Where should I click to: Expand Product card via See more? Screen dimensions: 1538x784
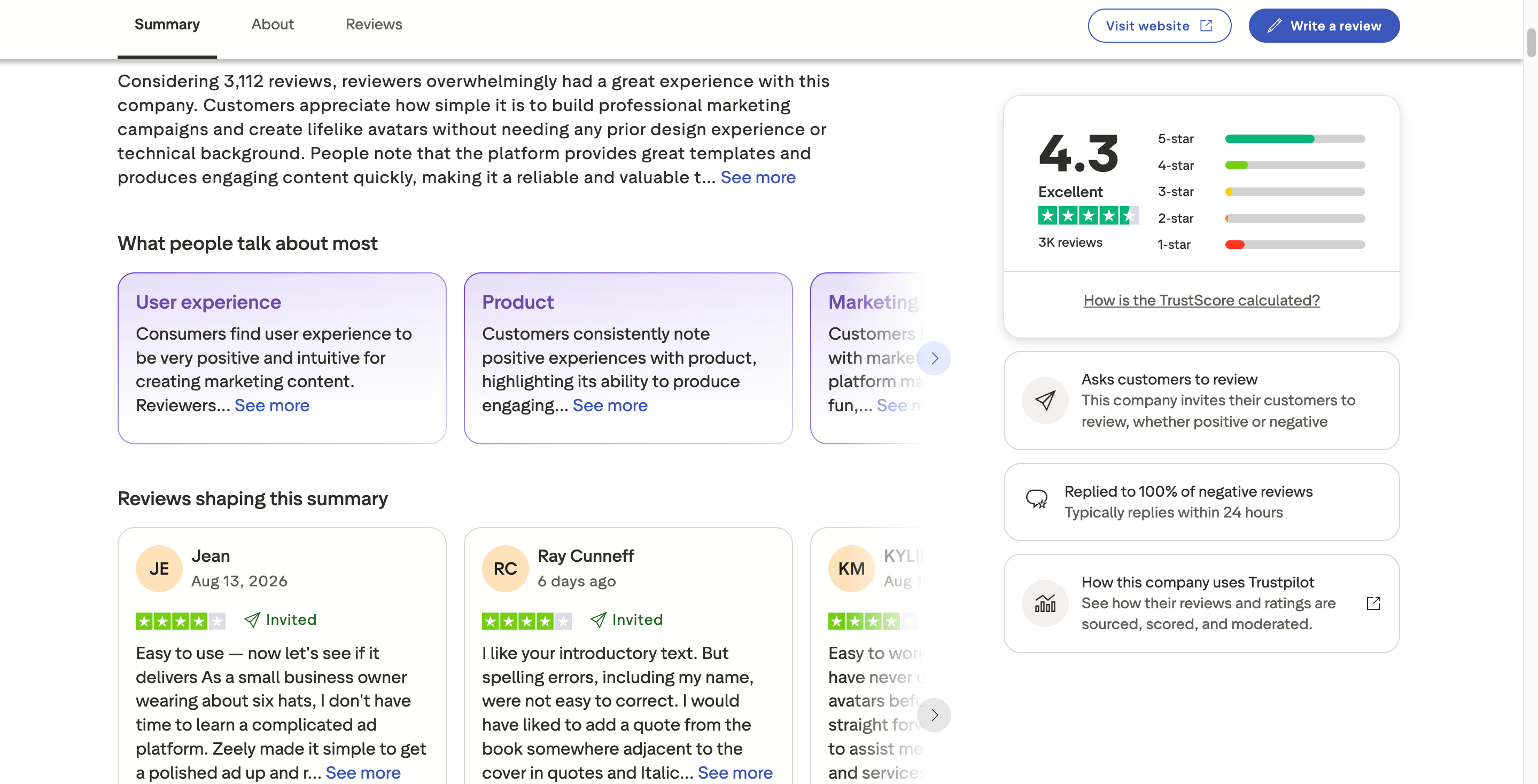tap(610, 405)
